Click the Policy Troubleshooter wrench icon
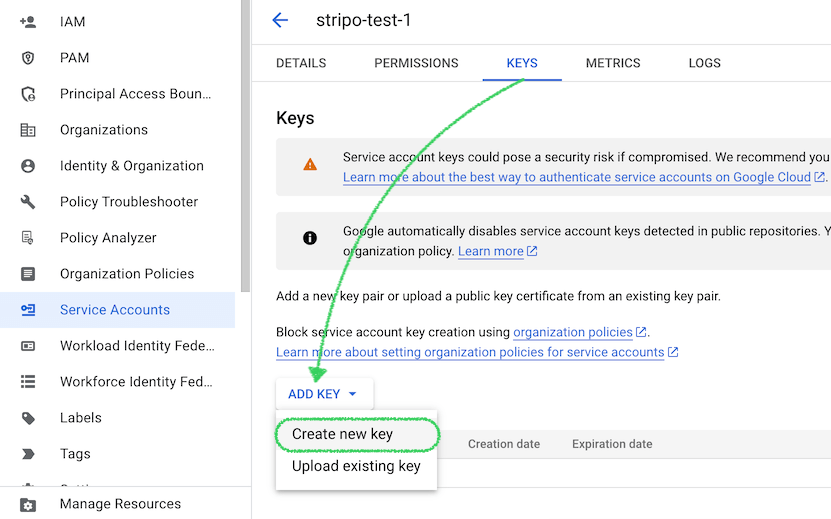831x519 pixels. [x=28, y=202]
